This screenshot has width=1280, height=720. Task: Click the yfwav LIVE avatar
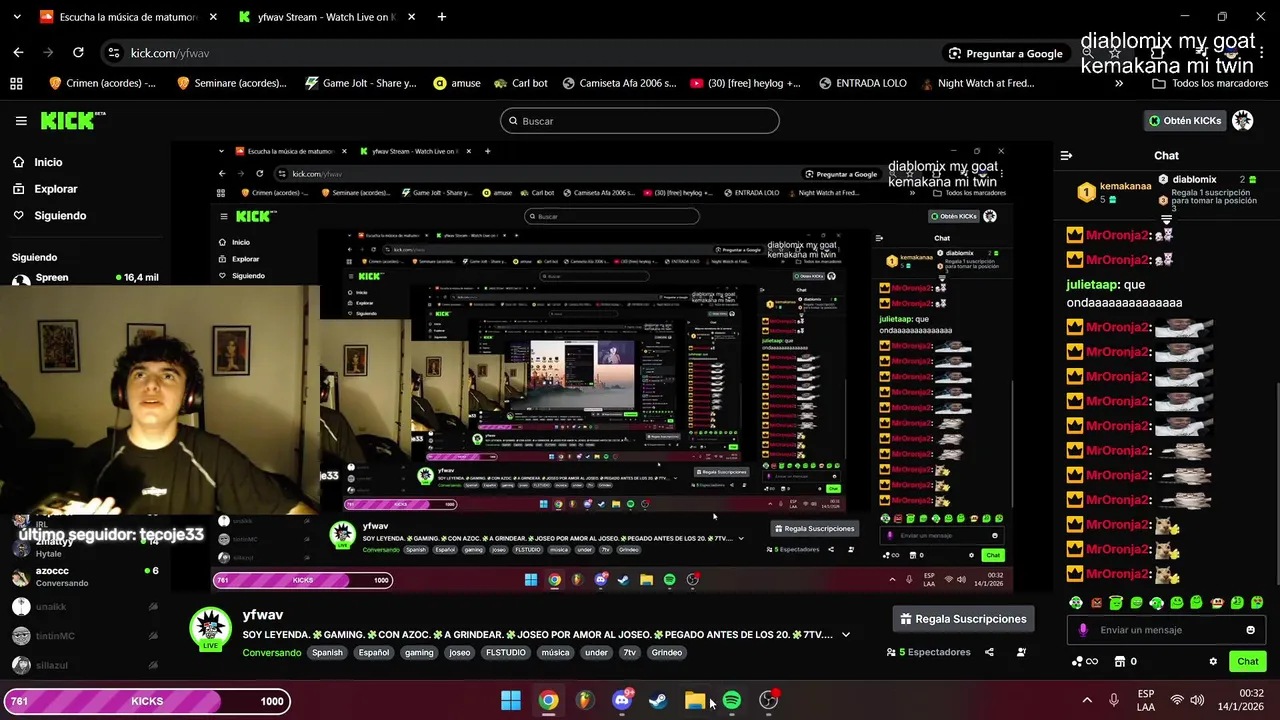(x=211, y=630)
